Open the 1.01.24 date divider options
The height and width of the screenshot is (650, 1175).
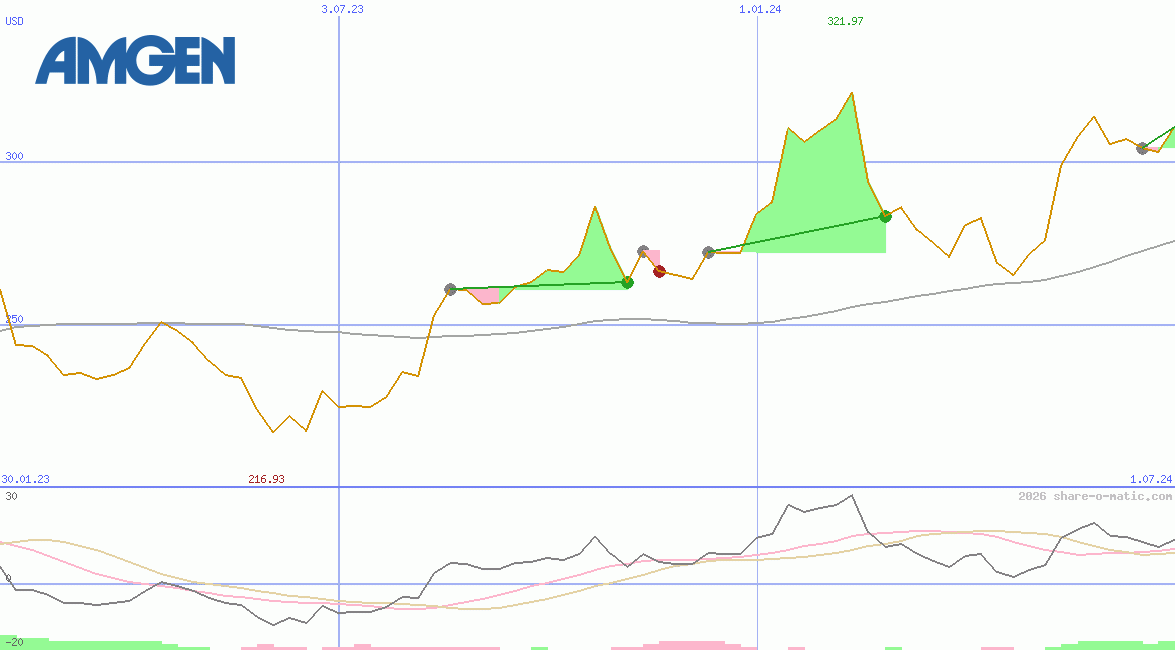click(758, 10)
